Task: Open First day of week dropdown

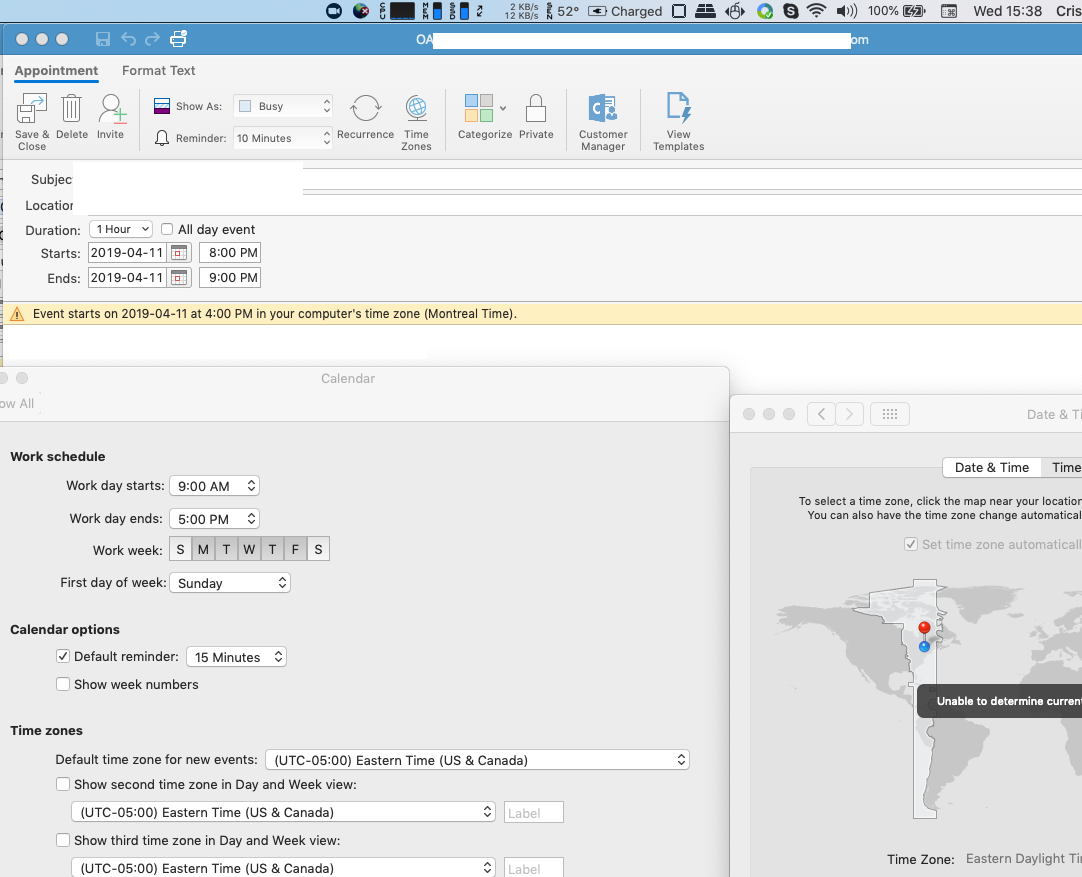Action: pos(230,582)
